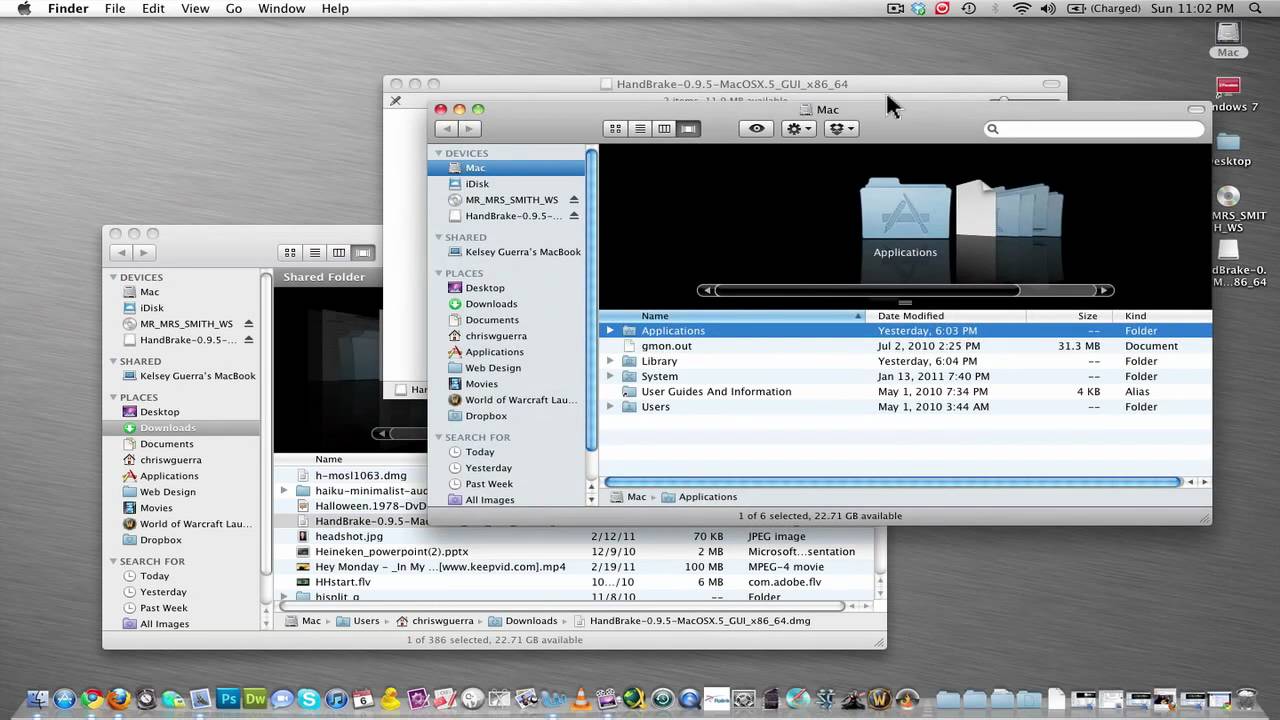Open the Go menu
The image size is (1280, 720).
click(234, 8)
